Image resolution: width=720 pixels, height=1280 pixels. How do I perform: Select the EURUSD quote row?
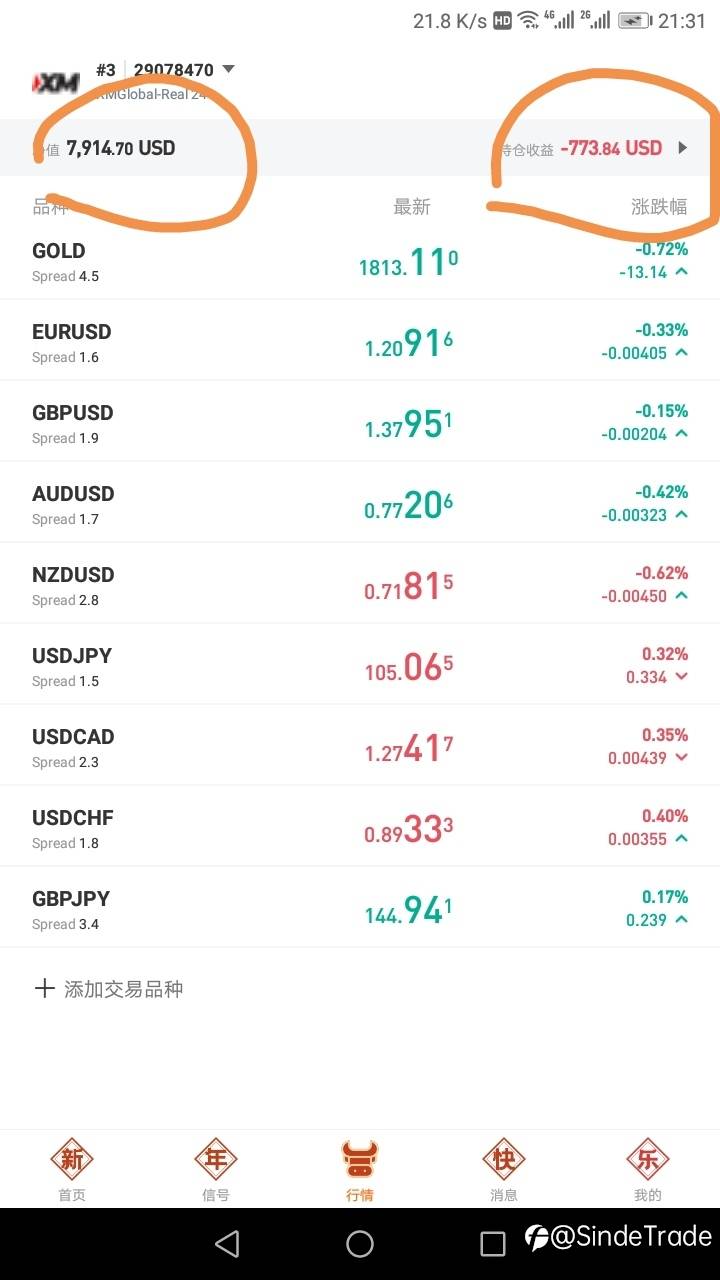(200, 342)
